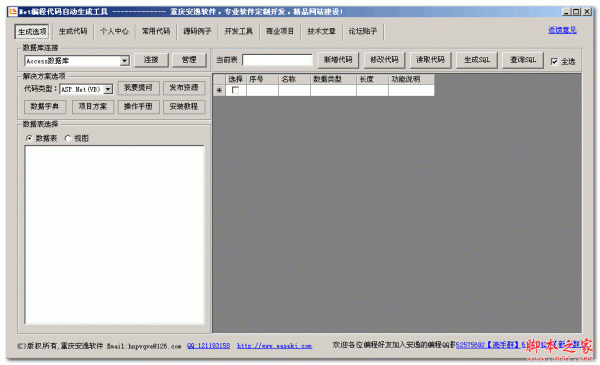Click the 修改代码 button

384,60
